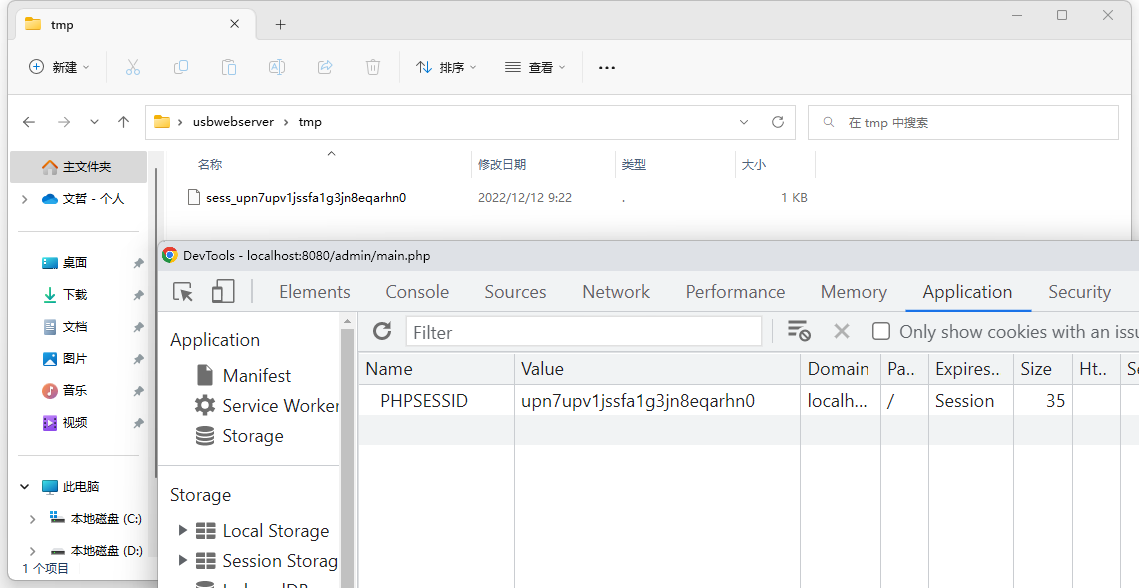Screen dimensions: 1139x588
Task: Go up one folder level
Action: pos(123,122)
